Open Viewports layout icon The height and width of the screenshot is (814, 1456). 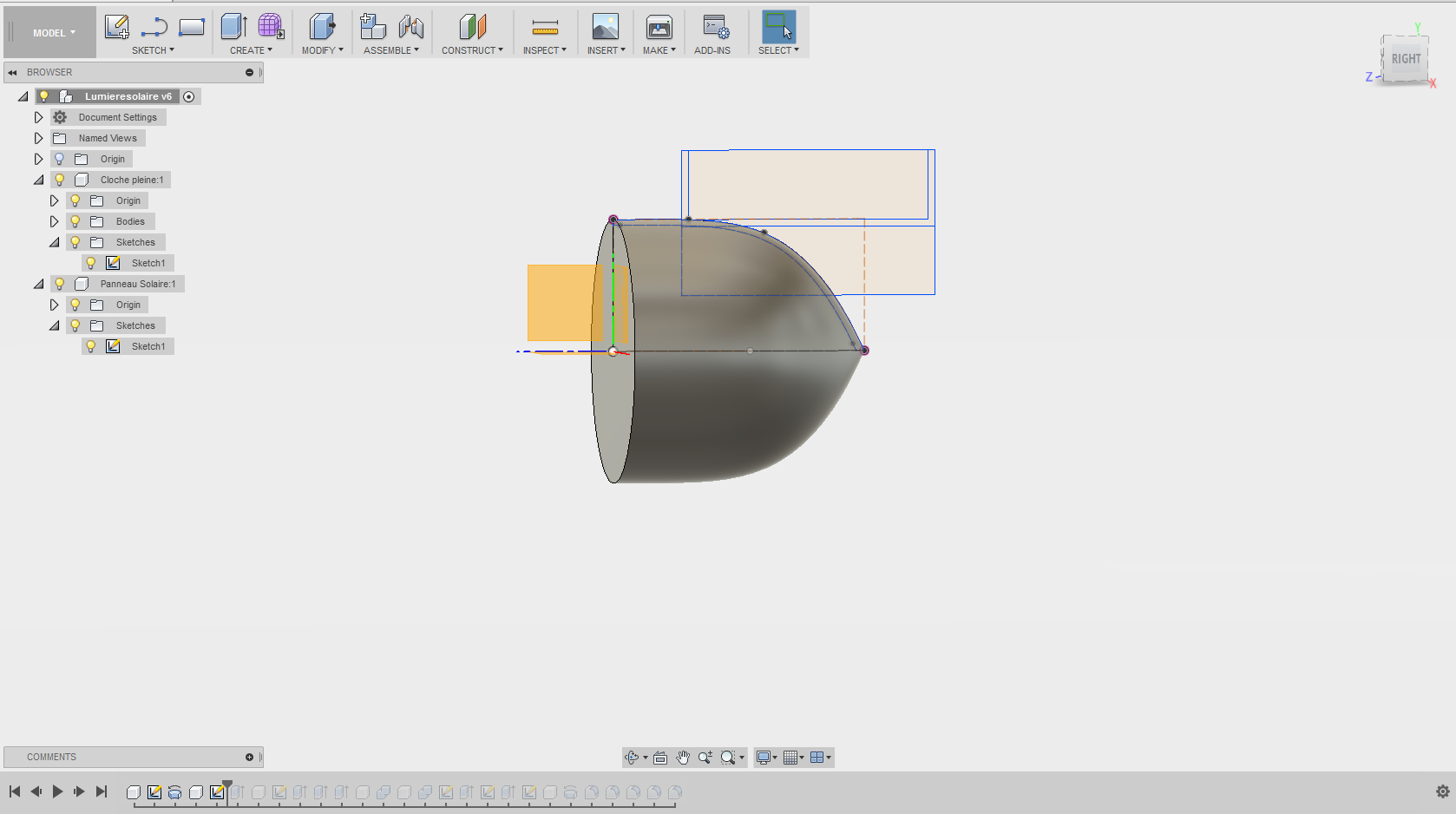pos(817,758)
